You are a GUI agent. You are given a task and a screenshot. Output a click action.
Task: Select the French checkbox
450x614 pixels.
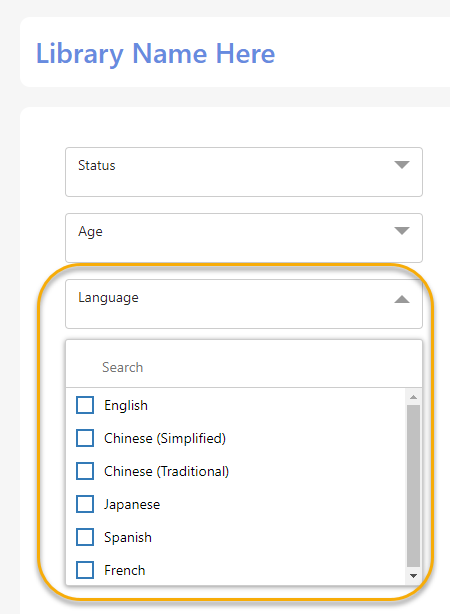tap(85, 570)
